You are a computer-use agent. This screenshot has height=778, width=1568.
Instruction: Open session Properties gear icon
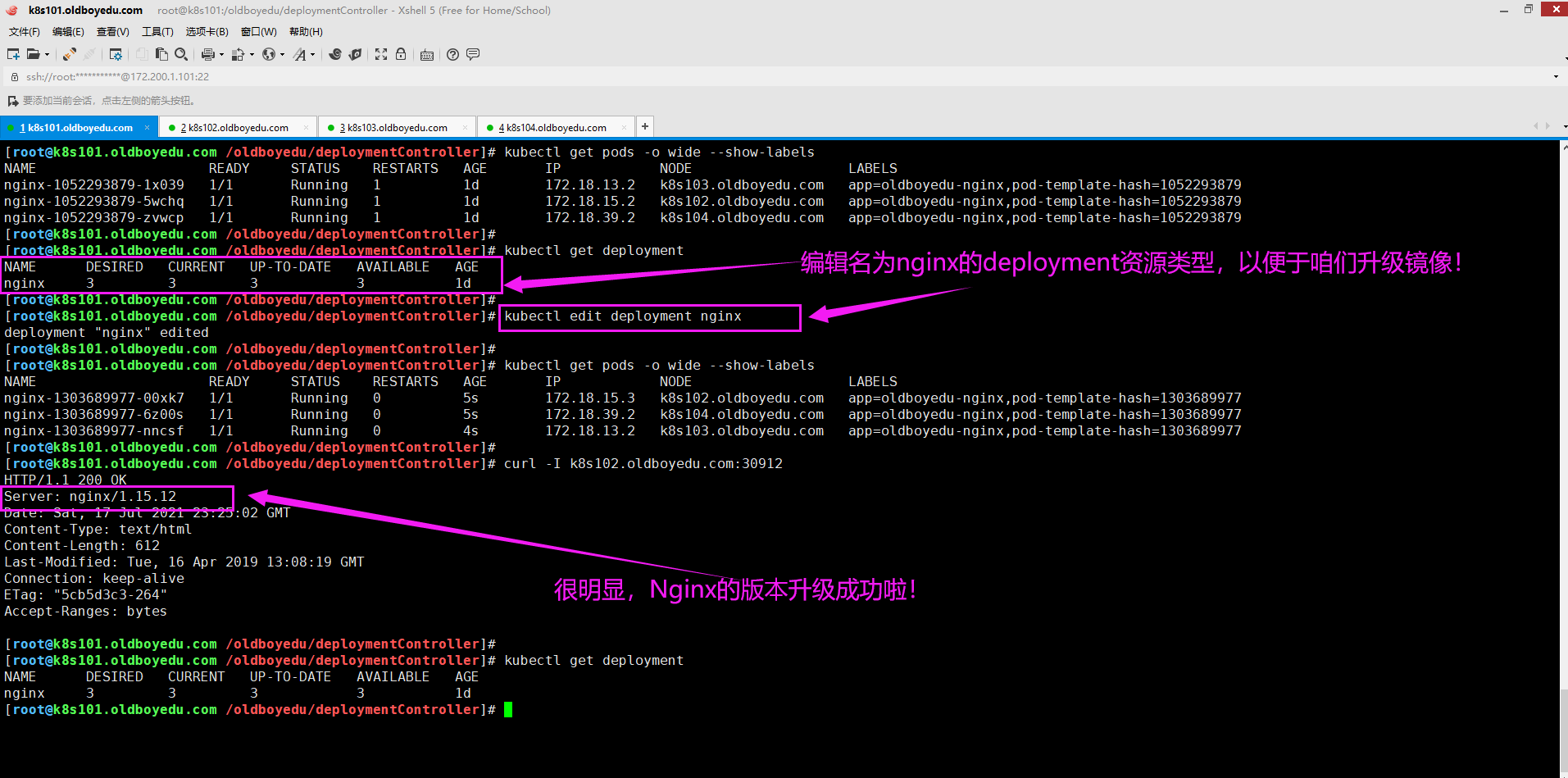point(116,54)
